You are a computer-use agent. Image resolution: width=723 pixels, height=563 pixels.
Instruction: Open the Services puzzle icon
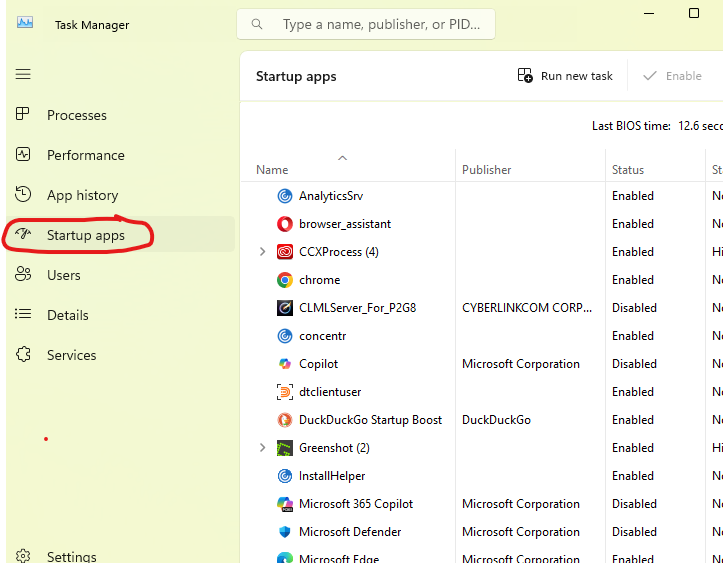click(x=23, y=355)
